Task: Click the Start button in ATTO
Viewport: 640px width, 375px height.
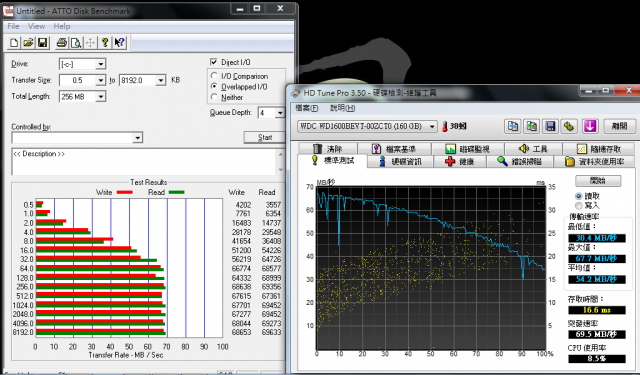Action: 265,138
